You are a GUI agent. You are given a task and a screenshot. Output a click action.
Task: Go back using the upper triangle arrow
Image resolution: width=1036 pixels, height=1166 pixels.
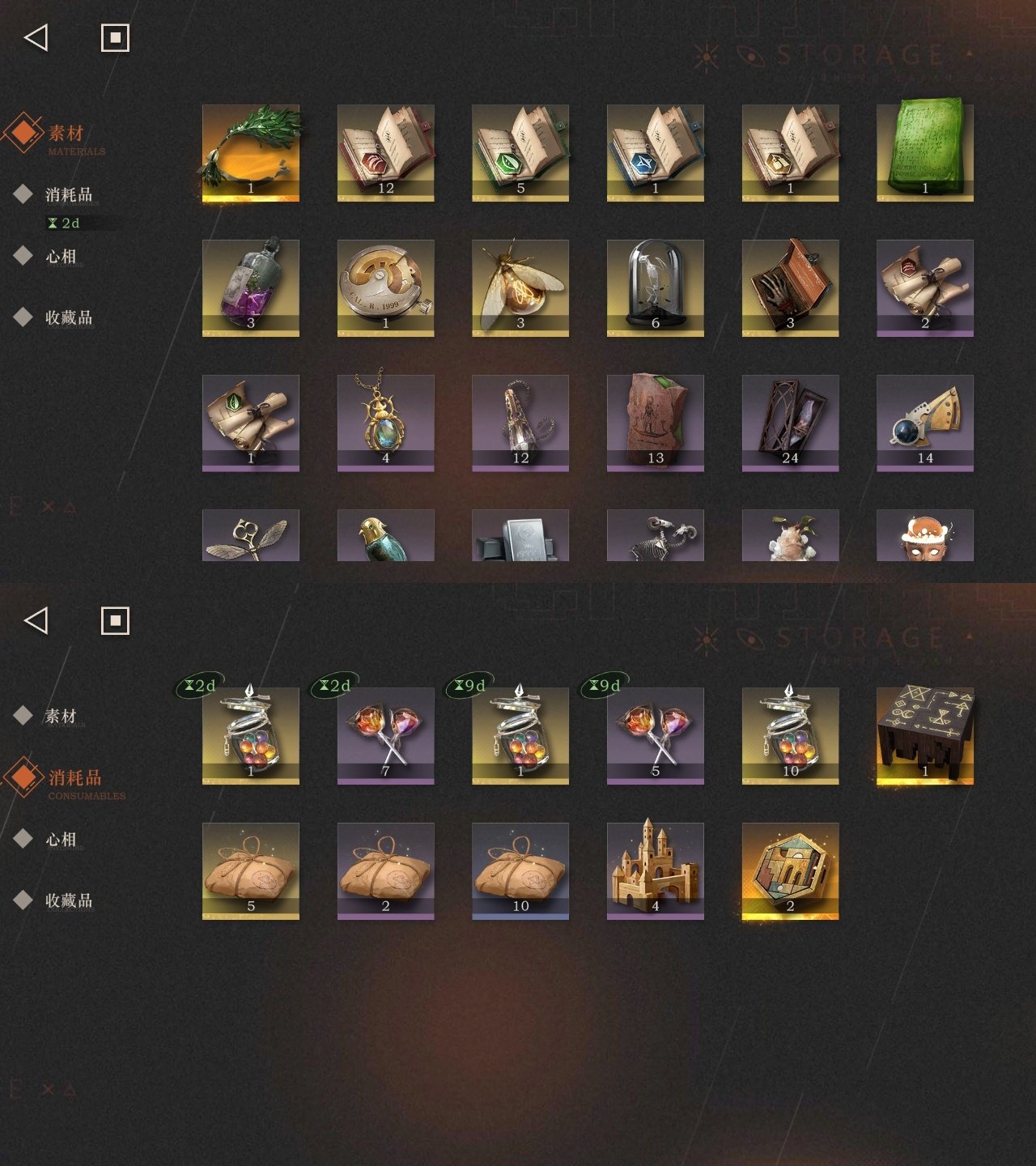point(36,37)
